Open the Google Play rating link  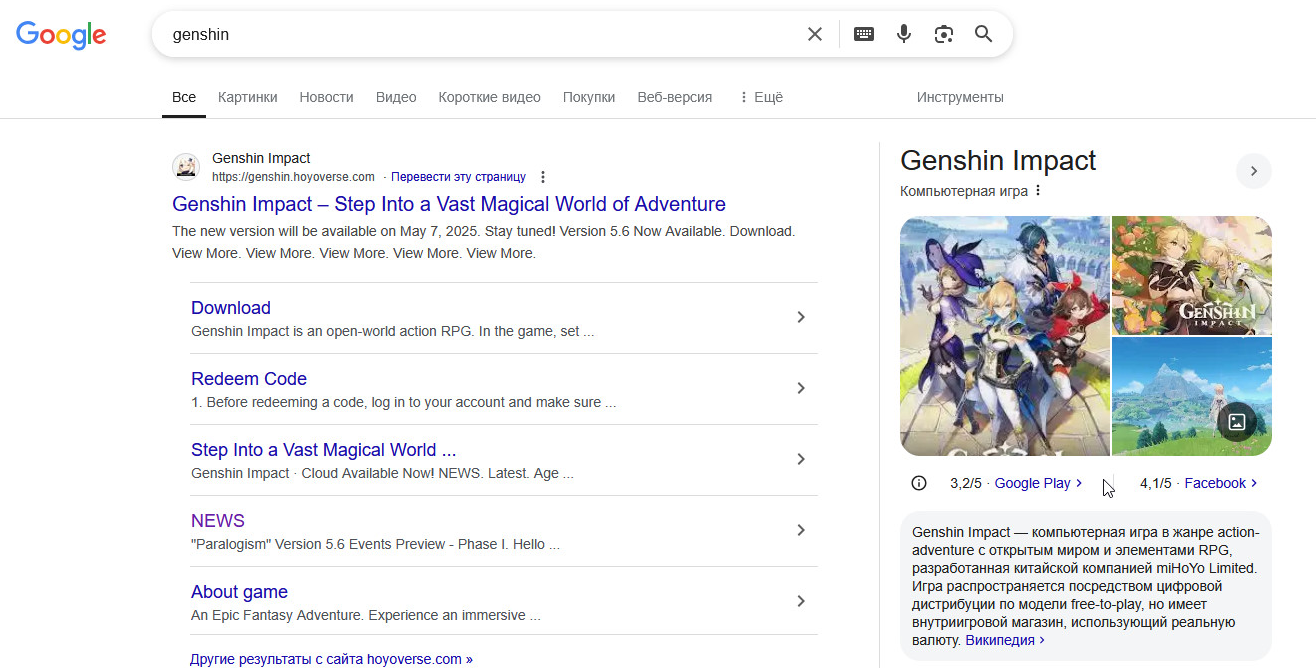point(1038,483)
